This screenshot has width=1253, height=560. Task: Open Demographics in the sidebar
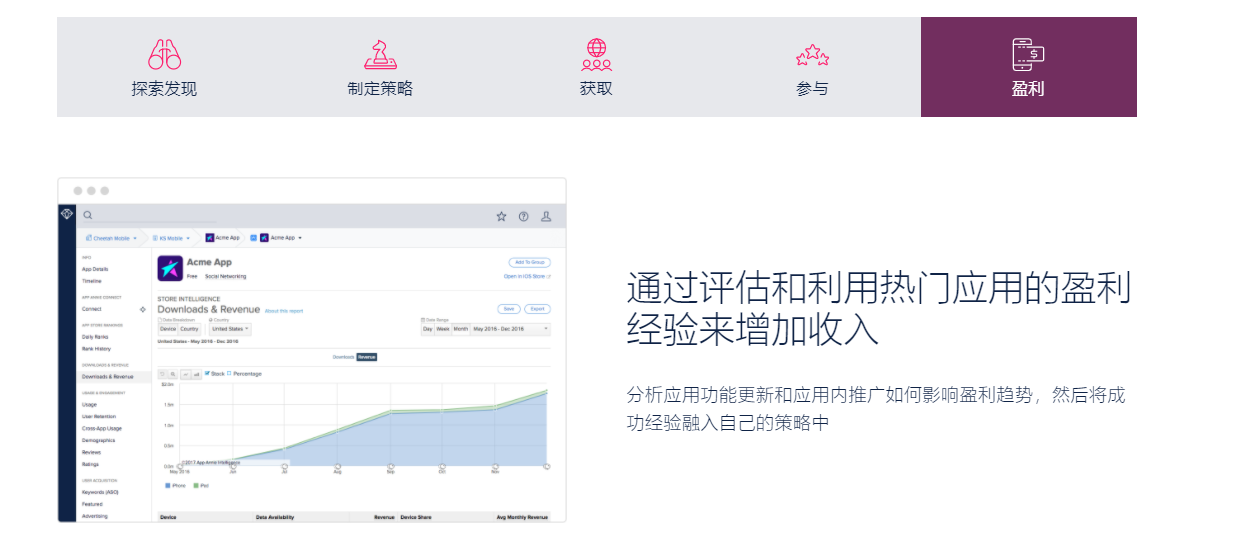[x=98, y=440]
